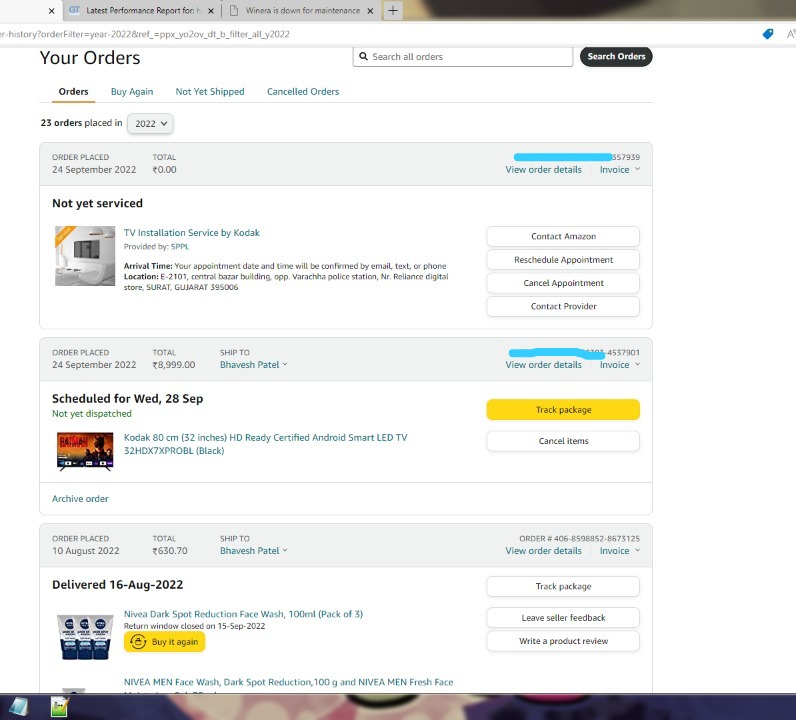Click Leave seller feedback button
The width and height of the screenshot is (796, 720).
(x=563, y=618)
